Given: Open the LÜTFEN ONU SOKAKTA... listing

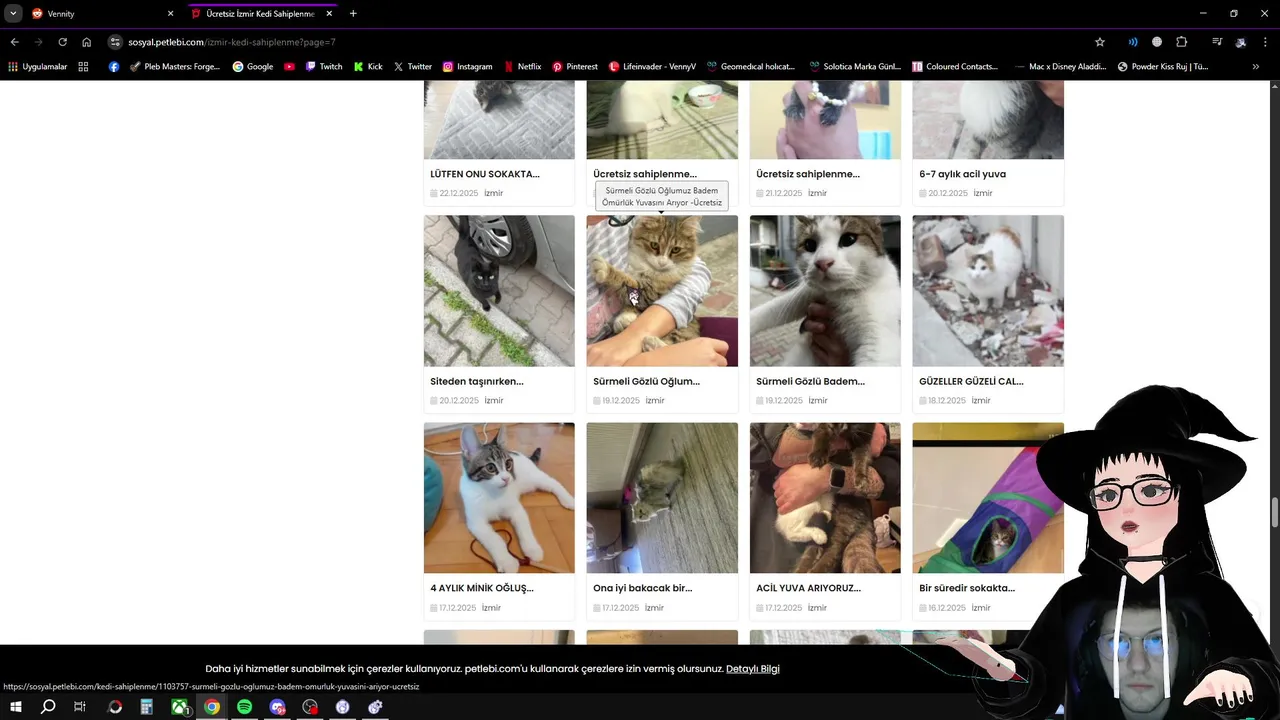Looking at the screenshot, I should pyautogui.click(x=485, y=174).
